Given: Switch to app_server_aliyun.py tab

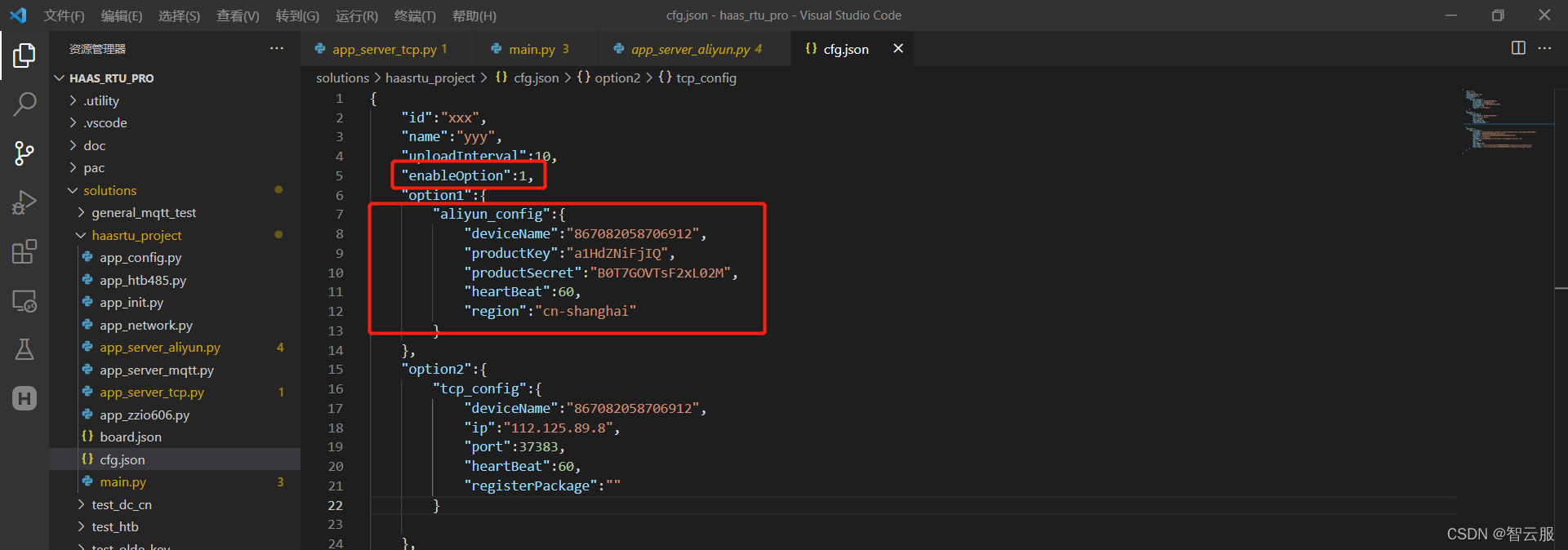Looking at the screenshot, I should (694, 49).
